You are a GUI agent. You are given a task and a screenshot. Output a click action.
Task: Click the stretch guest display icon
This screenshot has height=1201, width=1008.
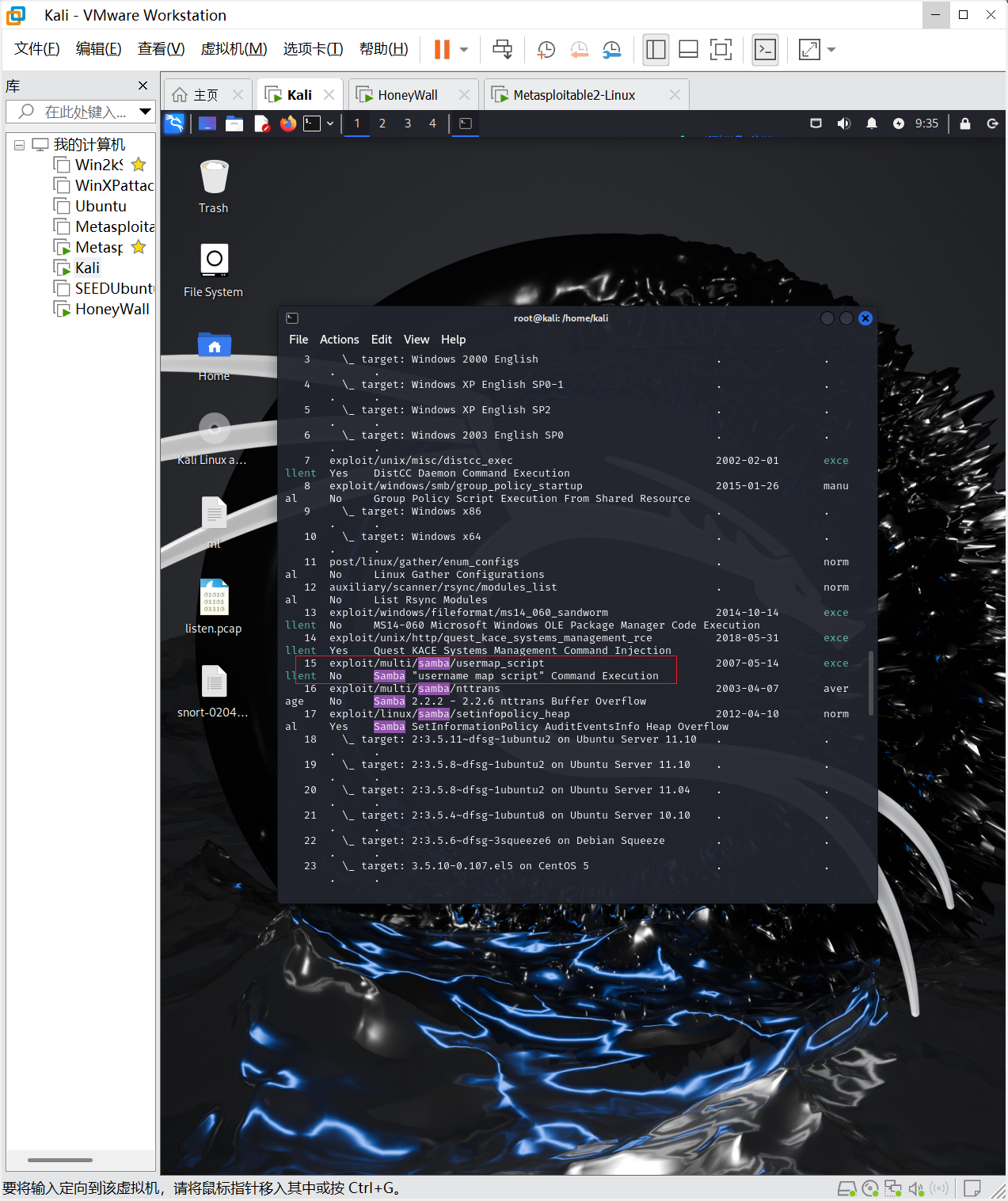[x=809, y=50]
